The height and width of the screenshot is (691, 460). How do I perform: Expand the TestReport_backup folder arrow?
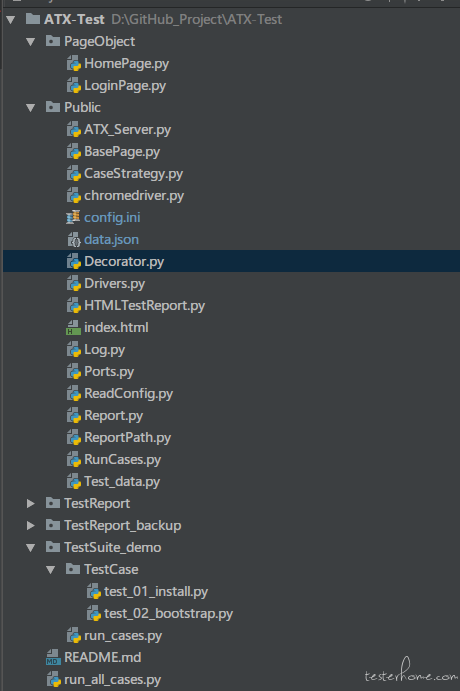(x=30, y=525)
